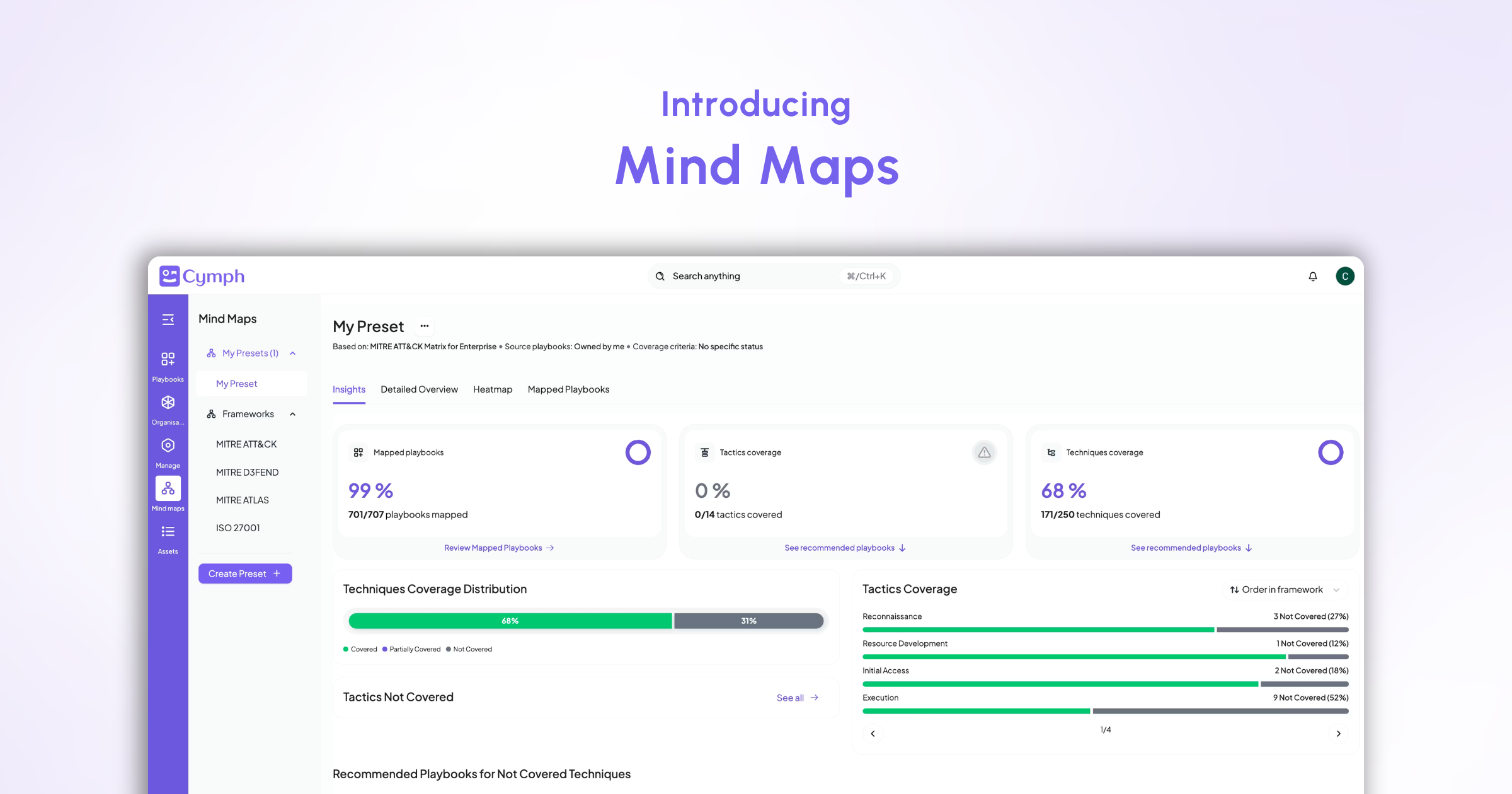Click the Manage icon in sidebar

pos(168,446)
